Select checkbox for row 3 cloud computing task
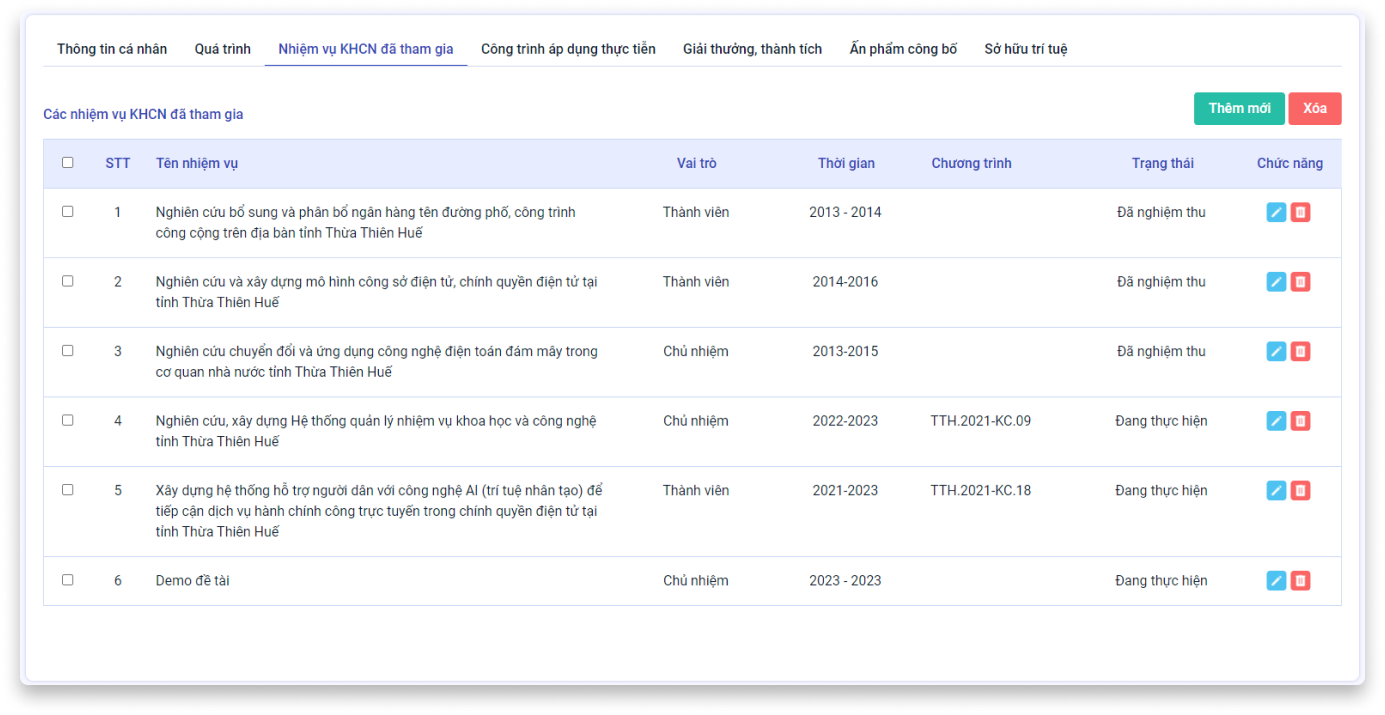Viewport: 1385px width, 715px height. [68, 351]
